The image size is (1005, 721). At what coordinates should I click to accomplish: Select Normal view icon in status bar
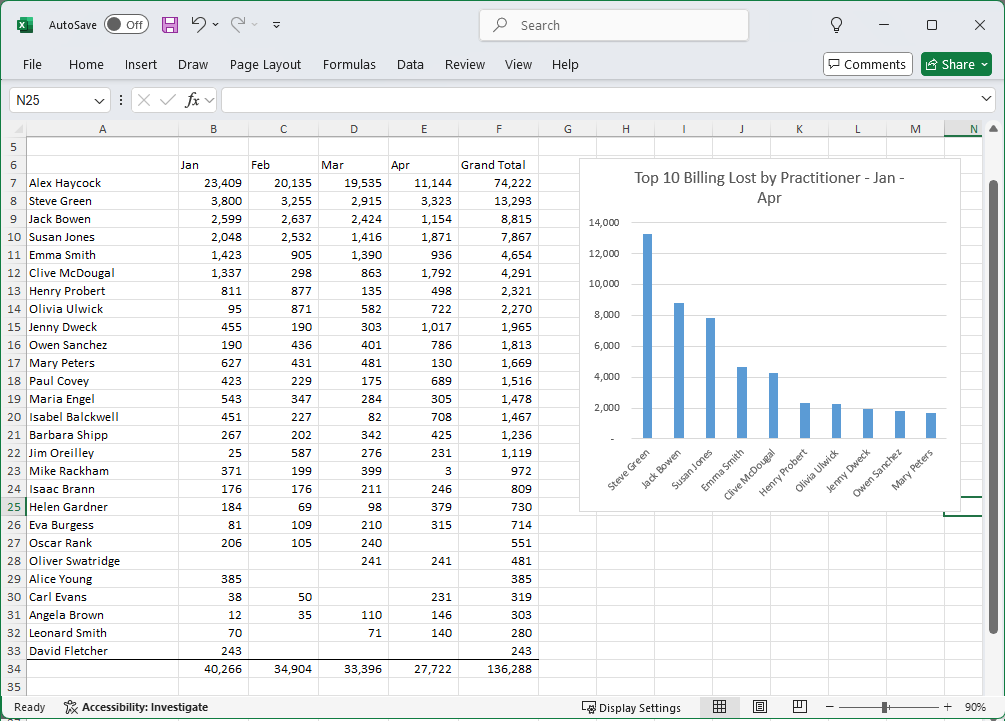tap(719, 707)
